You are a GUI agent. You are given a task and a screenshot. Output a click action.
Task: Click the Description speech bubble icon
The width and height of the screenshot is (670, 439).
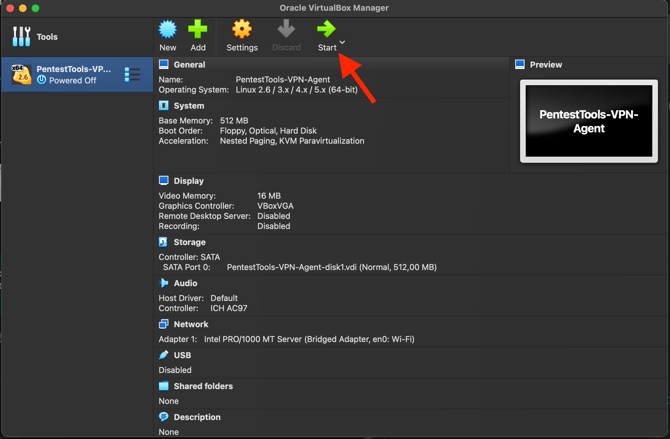[164, 417]
